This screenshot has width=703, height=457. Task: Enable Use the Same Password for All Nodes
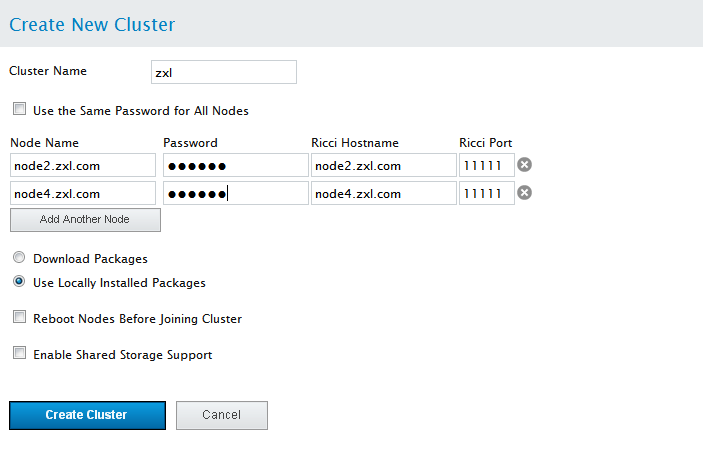click(19, 109)
